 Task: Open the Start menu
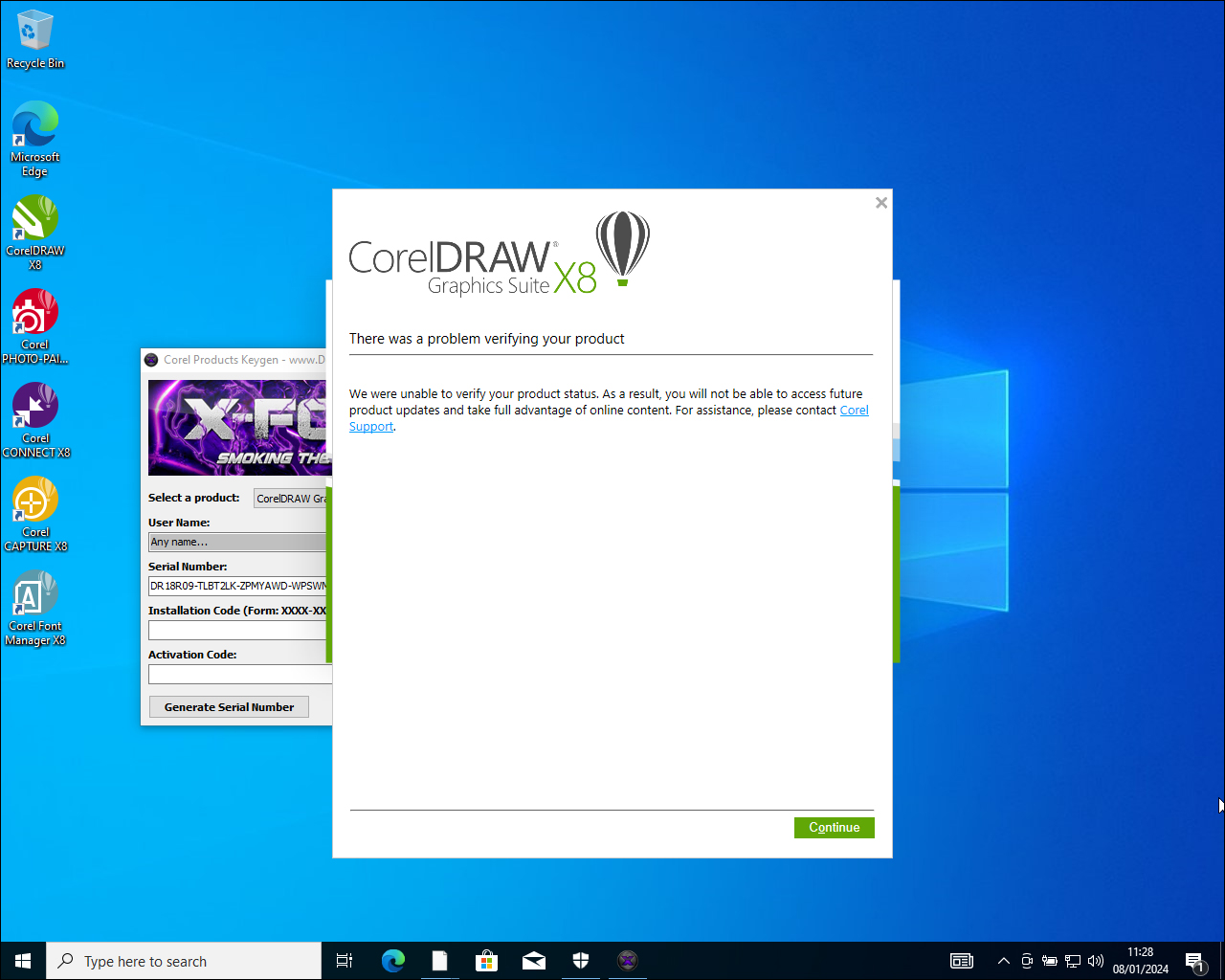click(22, 960)
